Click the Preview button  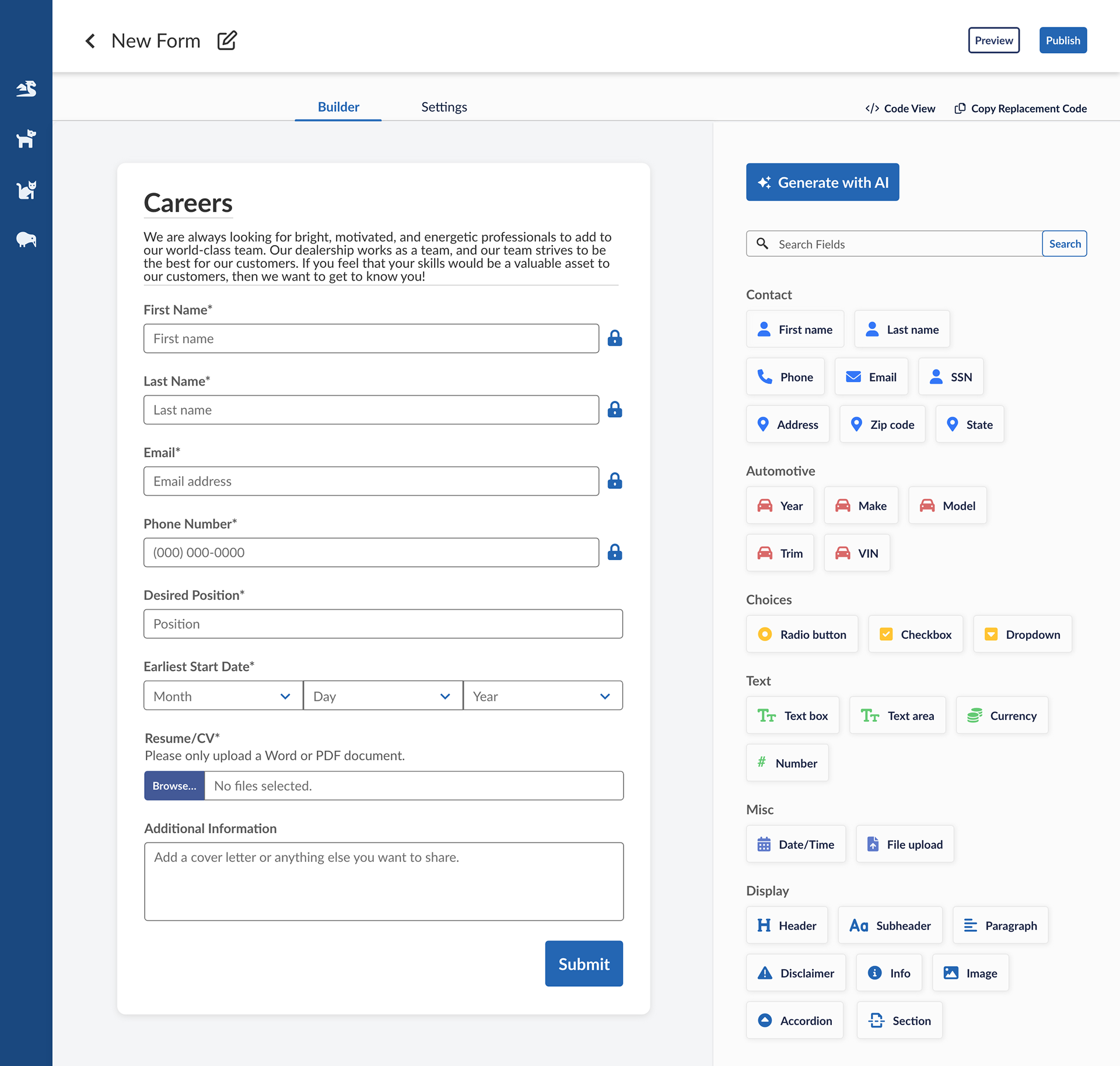pyautogui.click(x=993, y=40)
